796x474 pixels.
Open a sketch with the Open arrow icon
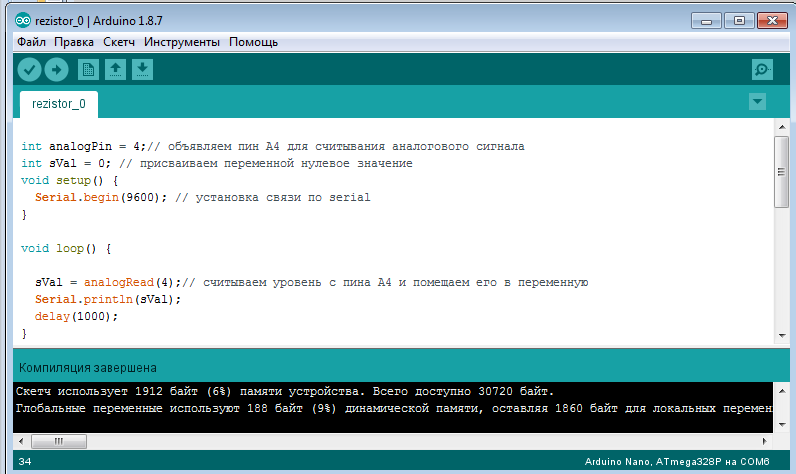[115, 70]
